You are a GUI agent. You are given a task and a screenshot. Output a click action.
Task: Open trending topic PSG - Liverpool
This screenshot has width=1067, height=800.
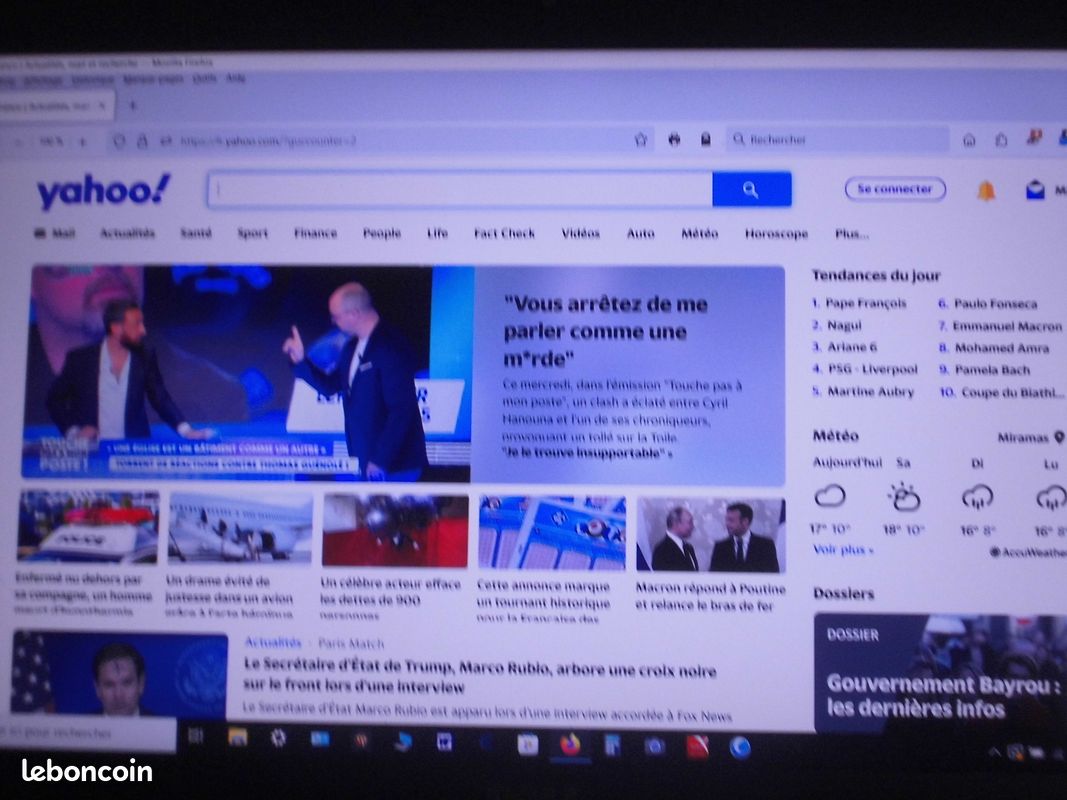click(x=872, y=369)
